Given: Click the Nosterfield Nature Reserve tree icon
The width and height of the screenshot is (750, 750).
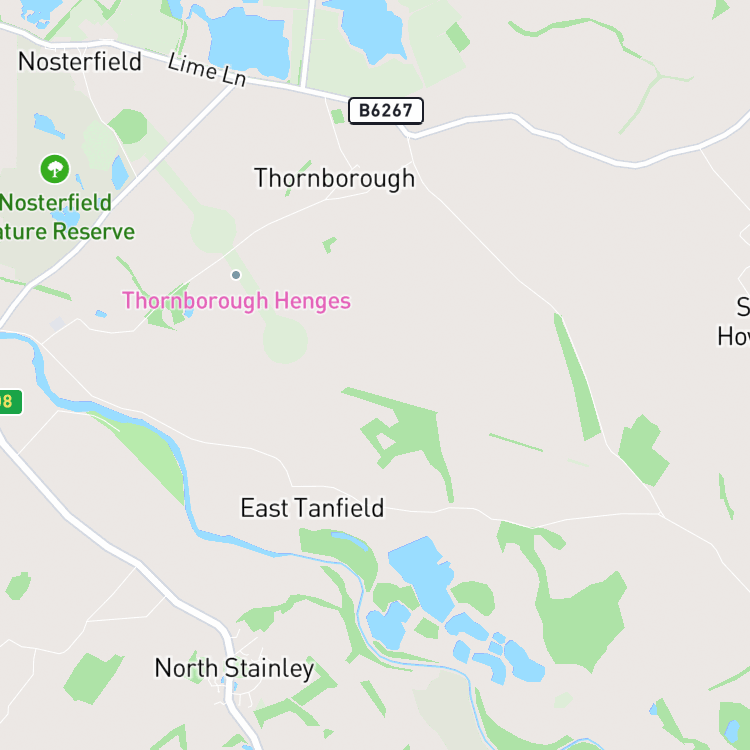Looking at the screenshot, I should tap(55, 169).
